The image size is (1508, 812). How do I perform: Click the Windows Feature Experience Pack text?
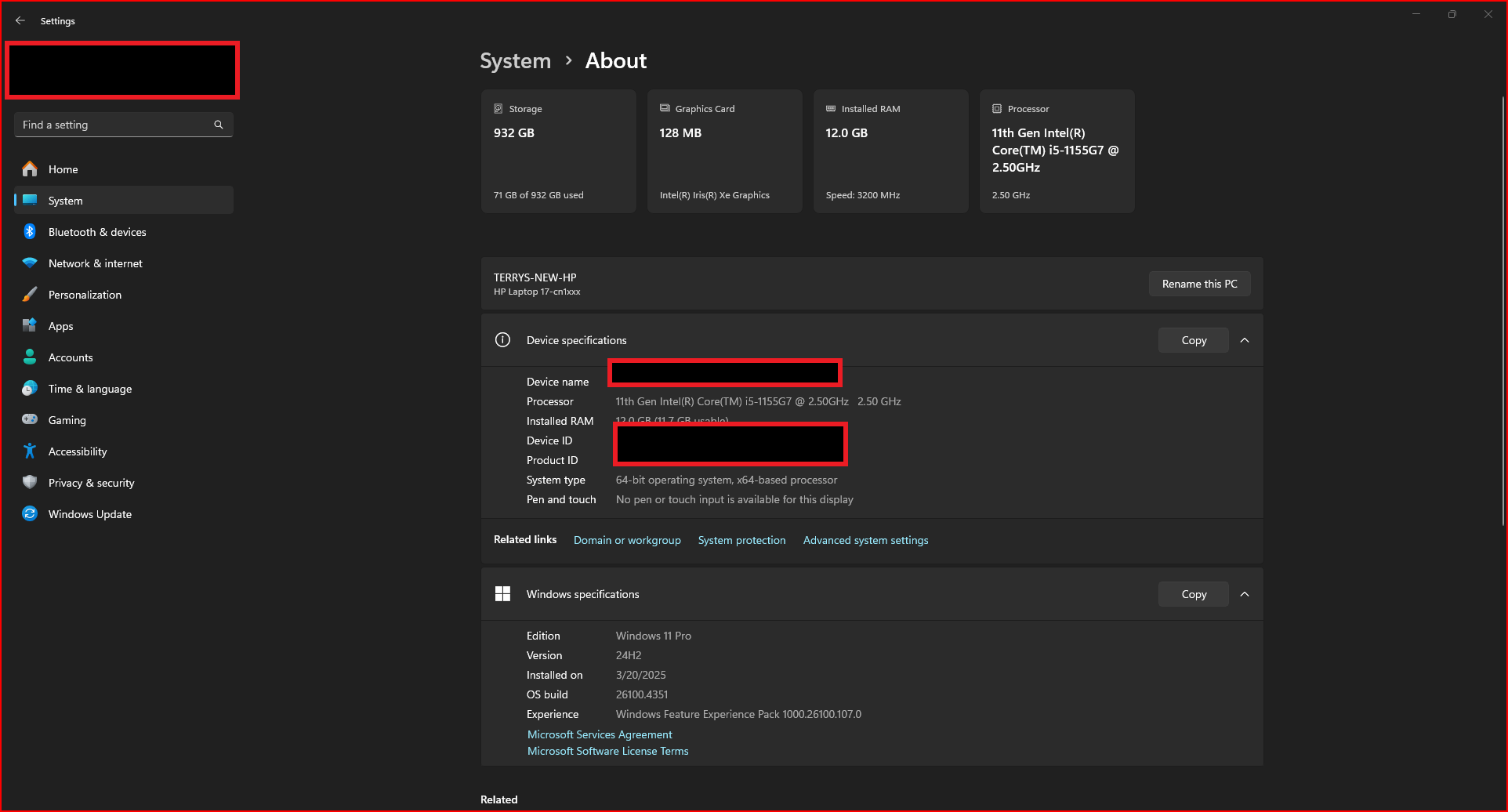click(x=738, y=714)
